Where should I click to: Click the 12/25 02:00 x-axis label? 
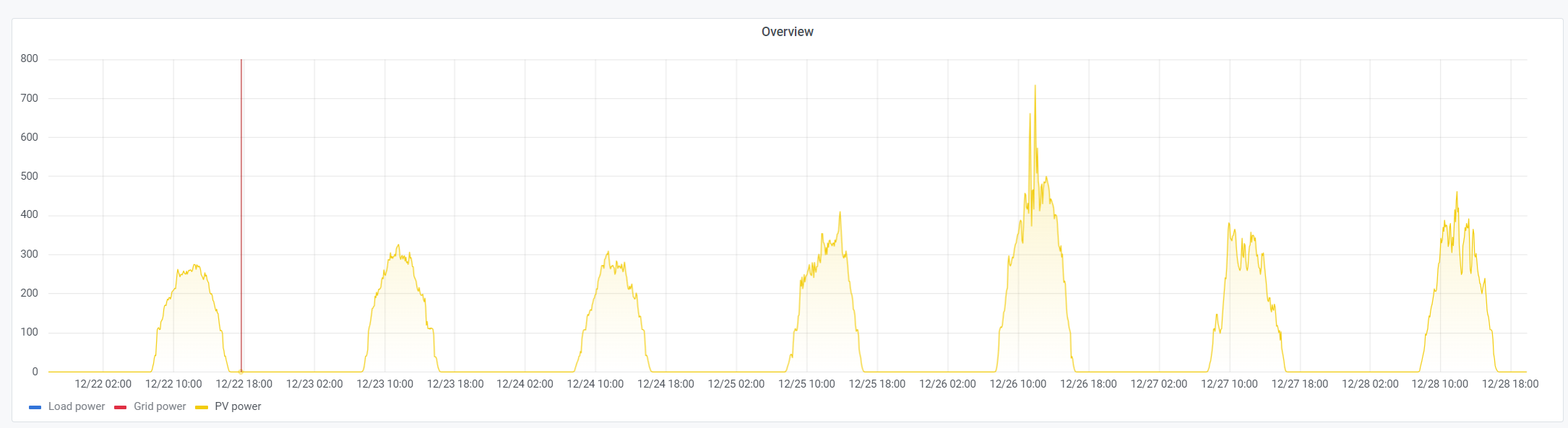pyautogui.click(x=736, y=384)
